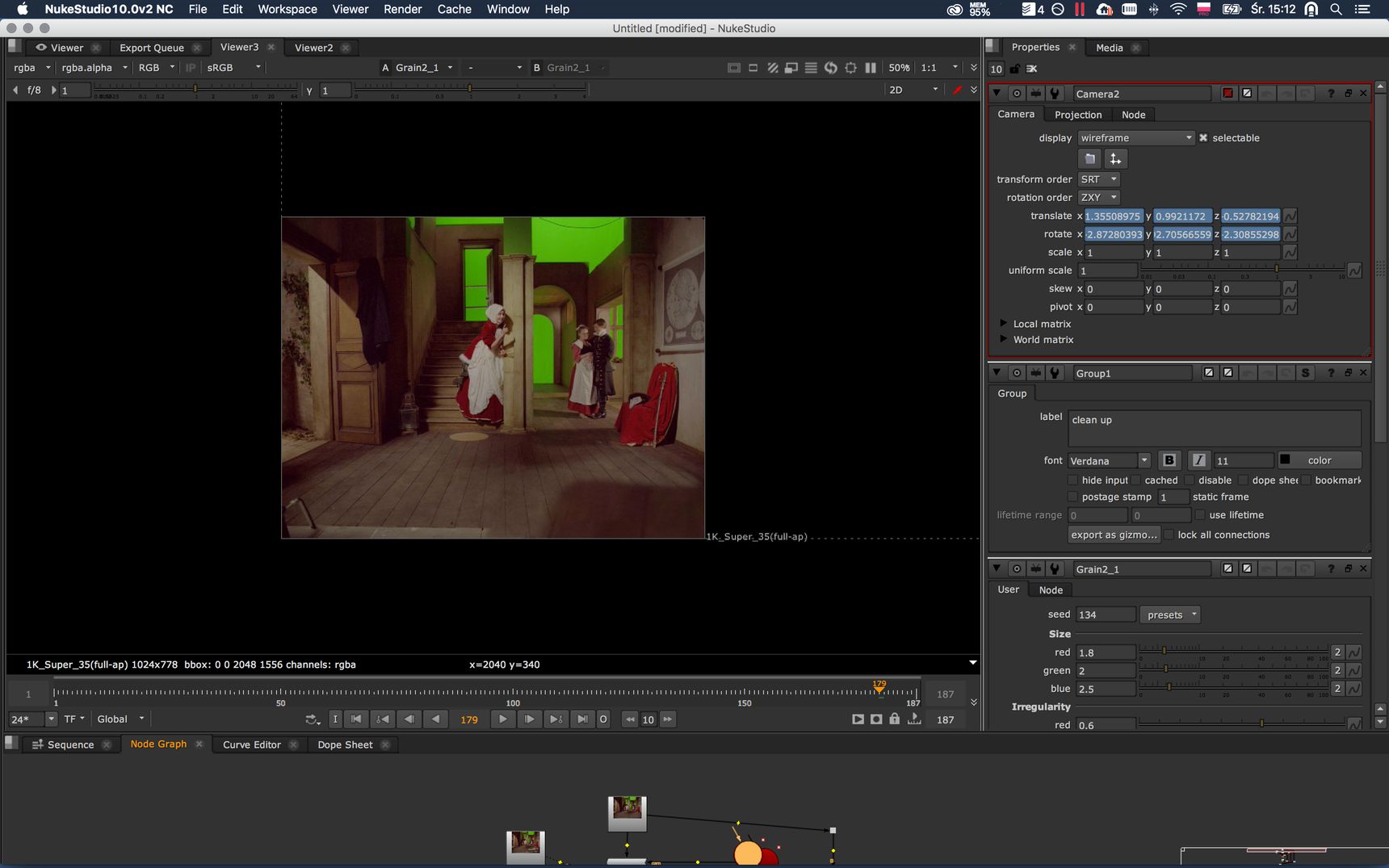The height and width of the screenshot is (868, 1389).
Task: Click export as gizmo button
Action: (x=1114, y=535)
